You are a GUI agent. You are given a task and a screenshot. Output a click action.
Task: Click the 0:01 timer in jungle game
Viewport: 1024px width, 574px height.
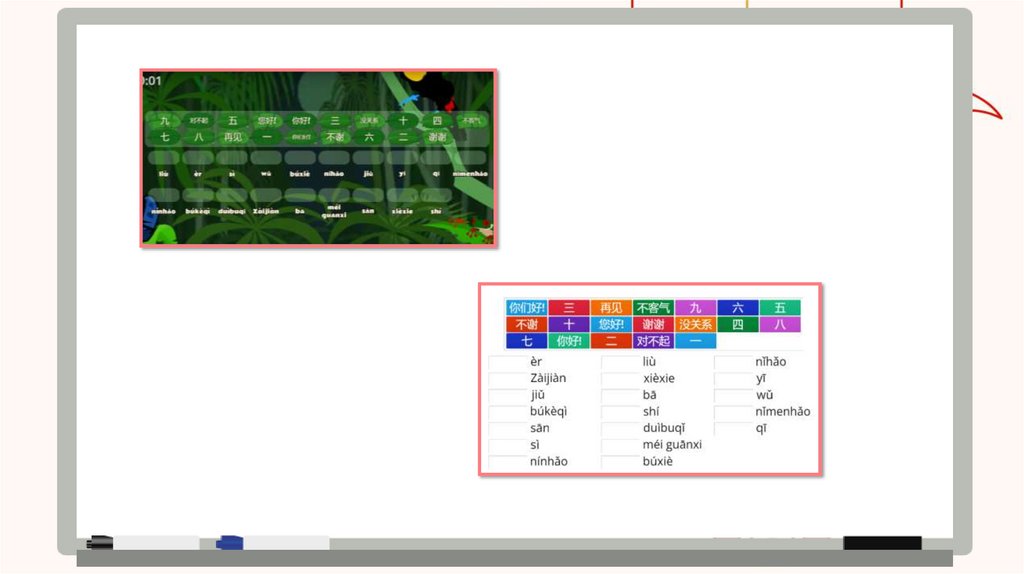tap(152, 81)
